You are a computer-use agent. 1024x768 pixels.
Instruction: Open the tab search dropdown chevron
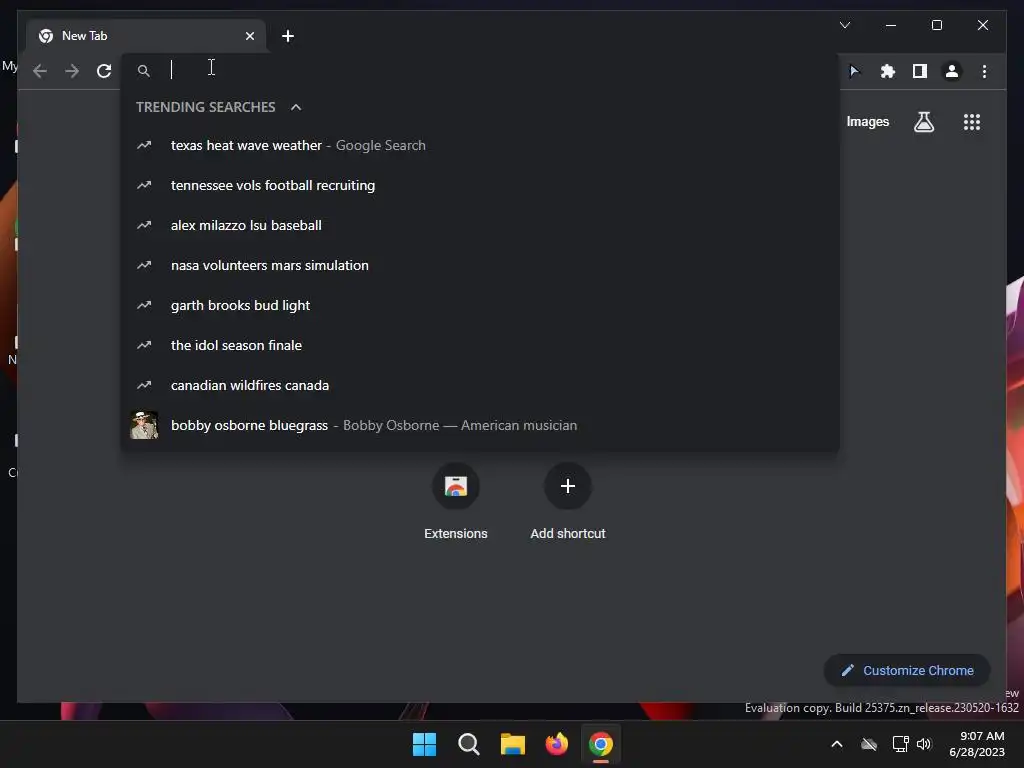[844, 25]
